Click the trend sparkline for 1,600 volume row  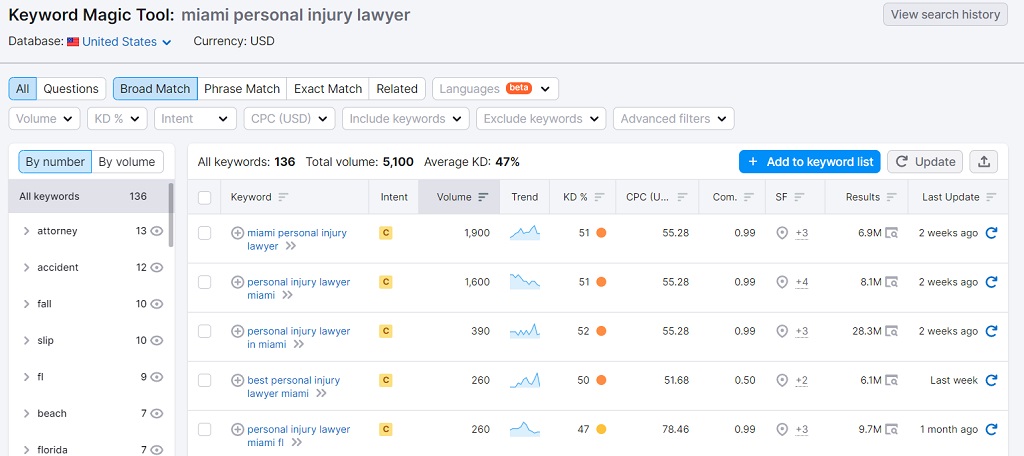tap(524, 282)
